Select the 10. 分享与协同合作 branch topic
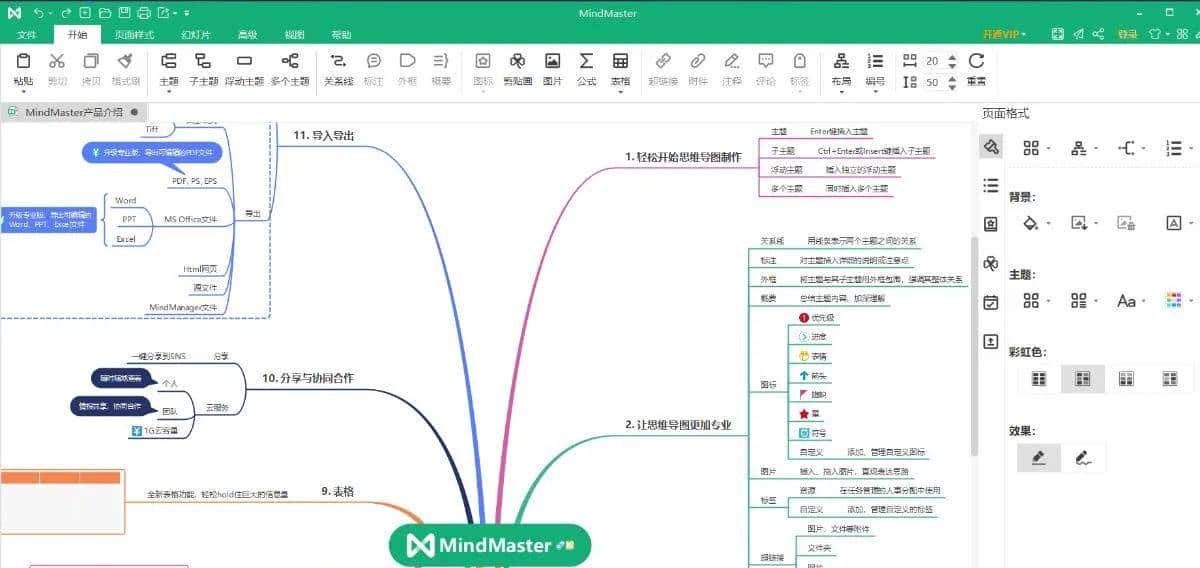This screenshot has height=568, width=1200. tap(307, 378)
